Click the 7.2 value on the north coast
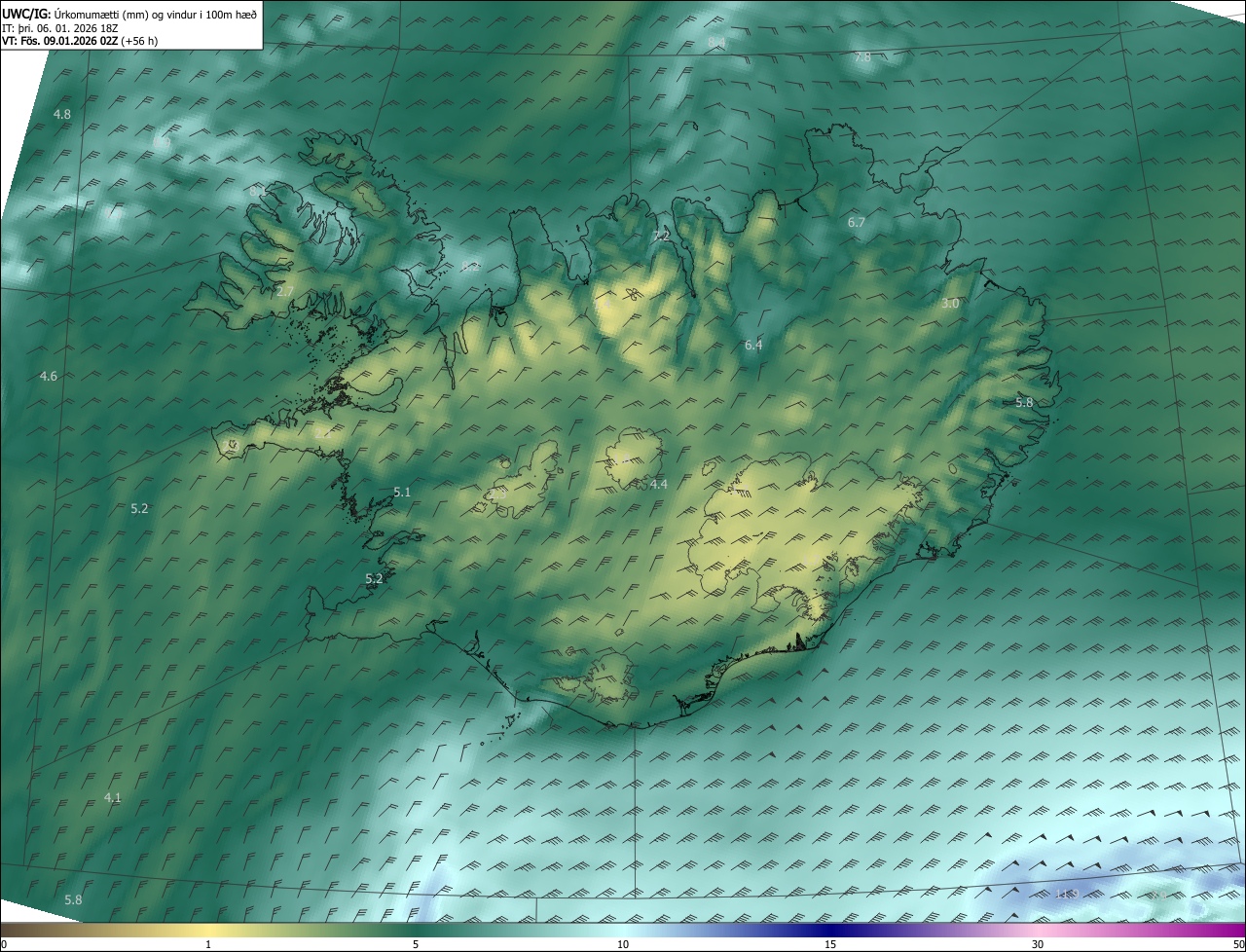The image size is (1246, 952). [x=662, y=237]
